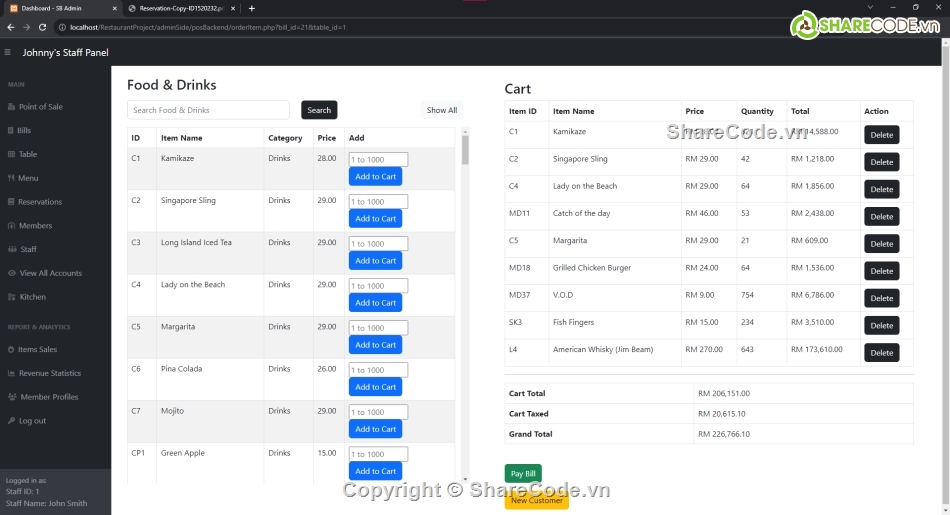Open Point of Sale from sidebar
The image size is (950, 515).
(40, 107)
